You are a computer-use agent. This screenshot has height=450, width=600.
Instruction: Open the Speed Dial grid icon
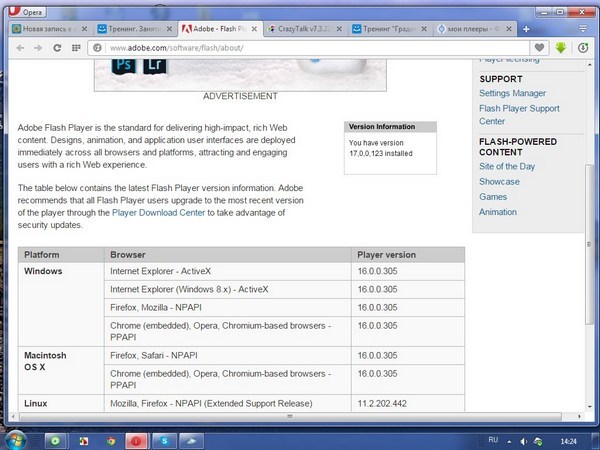click(x=76, y=48)
